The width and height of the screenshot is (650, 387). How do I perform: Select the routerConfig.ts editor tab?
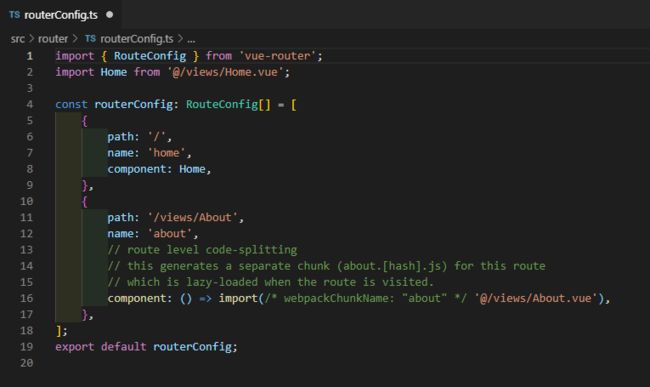pos(61,15)
